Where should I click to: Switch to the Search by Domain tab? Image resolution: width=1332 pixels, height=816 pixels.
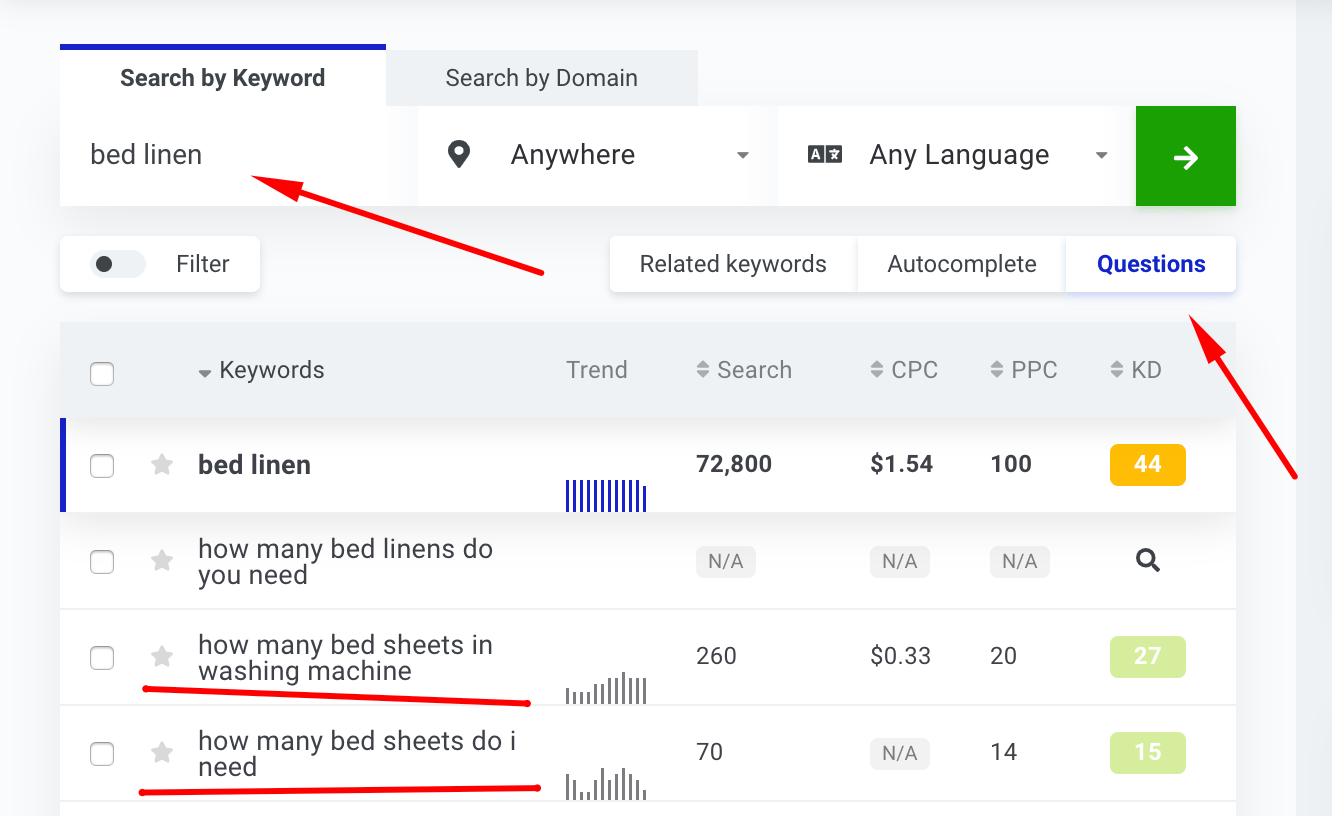pyautogui.click(x=541, y=77)
